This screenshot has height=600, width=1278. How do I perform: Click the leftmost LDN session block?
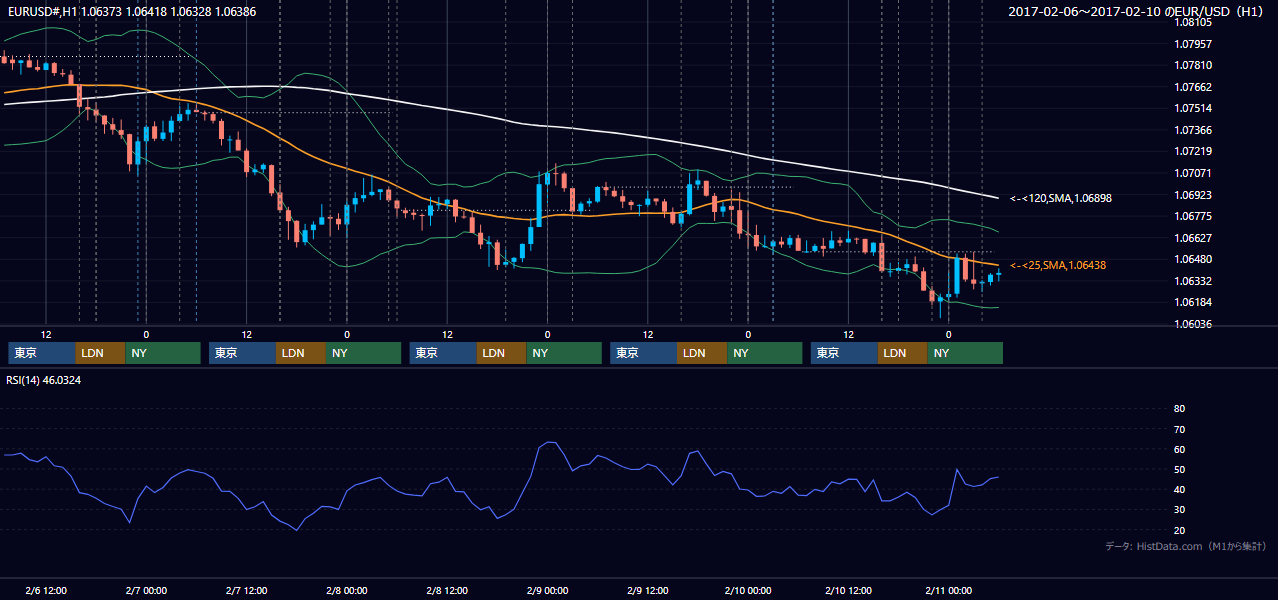pos(101,353)
